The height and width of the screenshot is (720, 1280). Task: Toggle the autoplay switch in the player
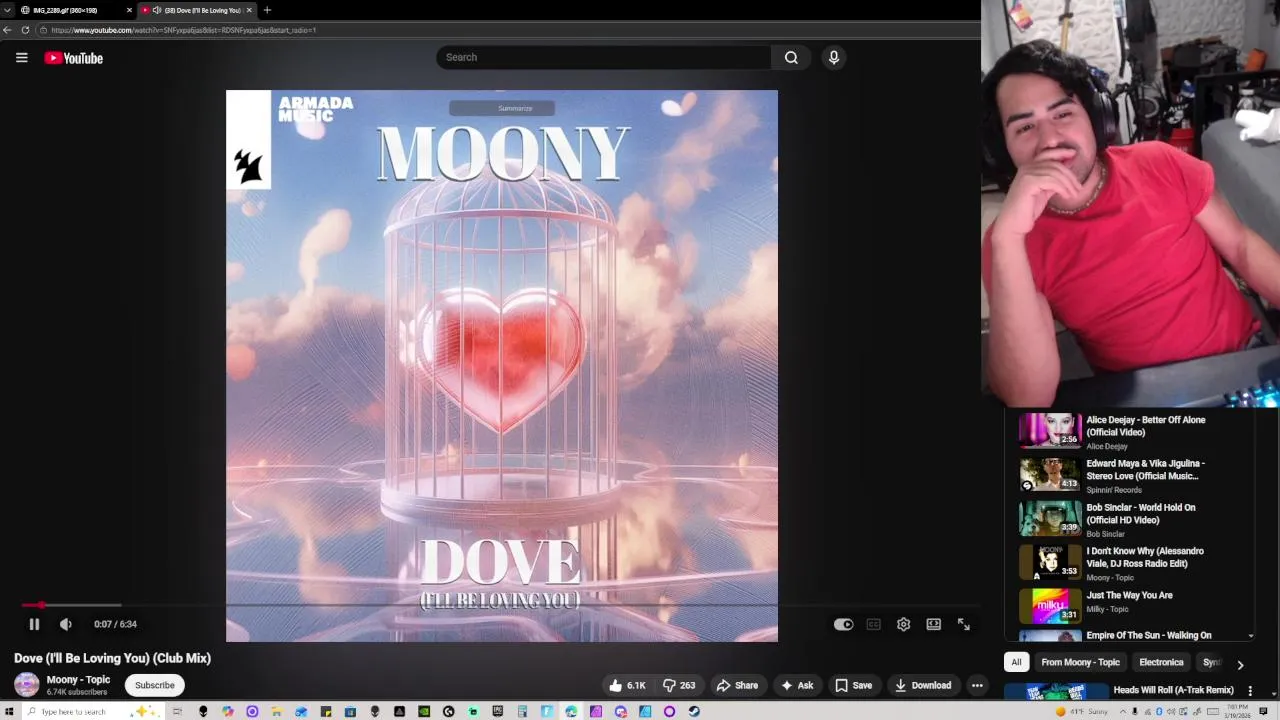[x=844, y=624]
